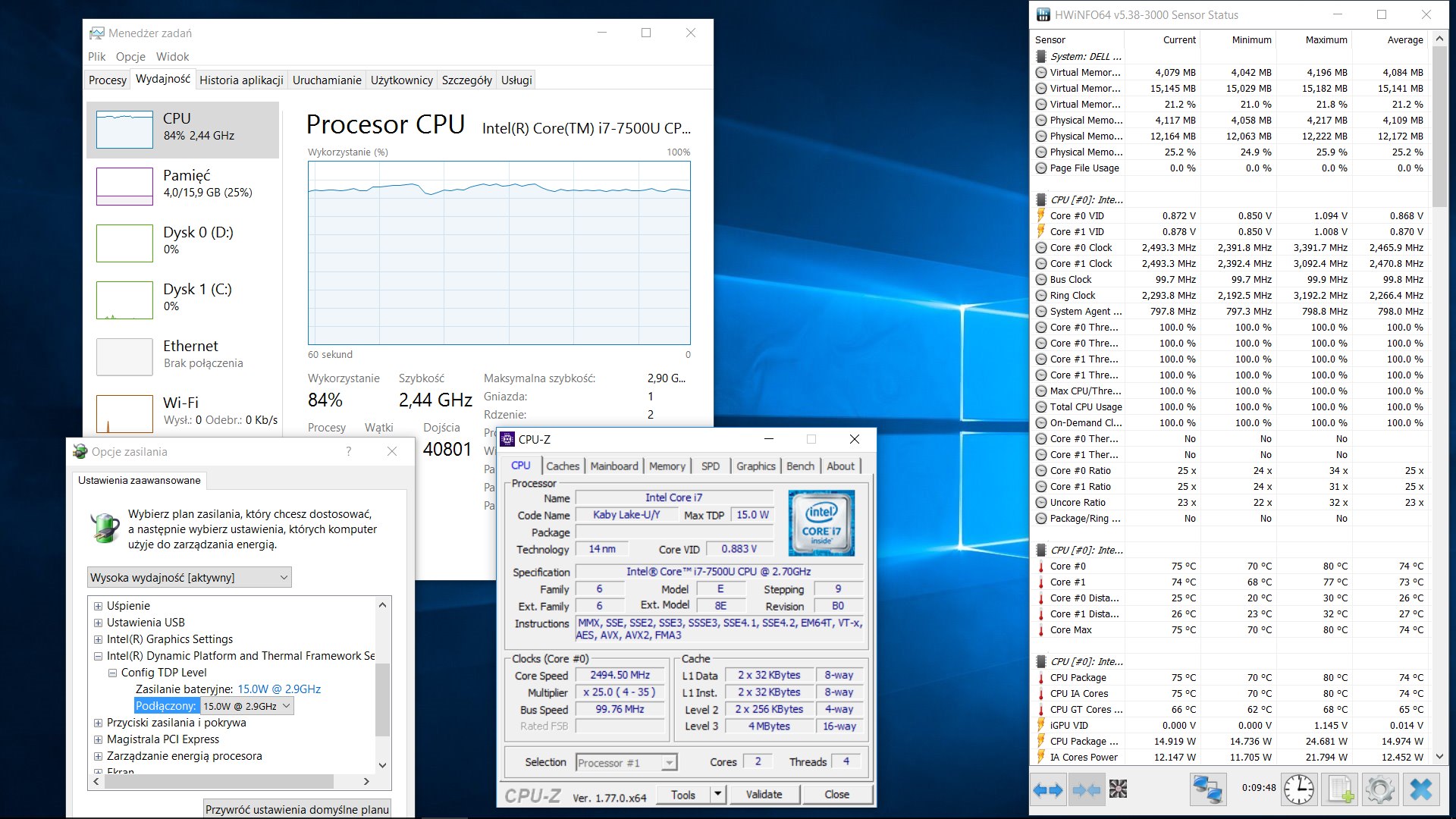1456x819 pixels.
Task: Click the Intel Core i7 logo in CPU-Z
Action: click(x=821, y=522)
